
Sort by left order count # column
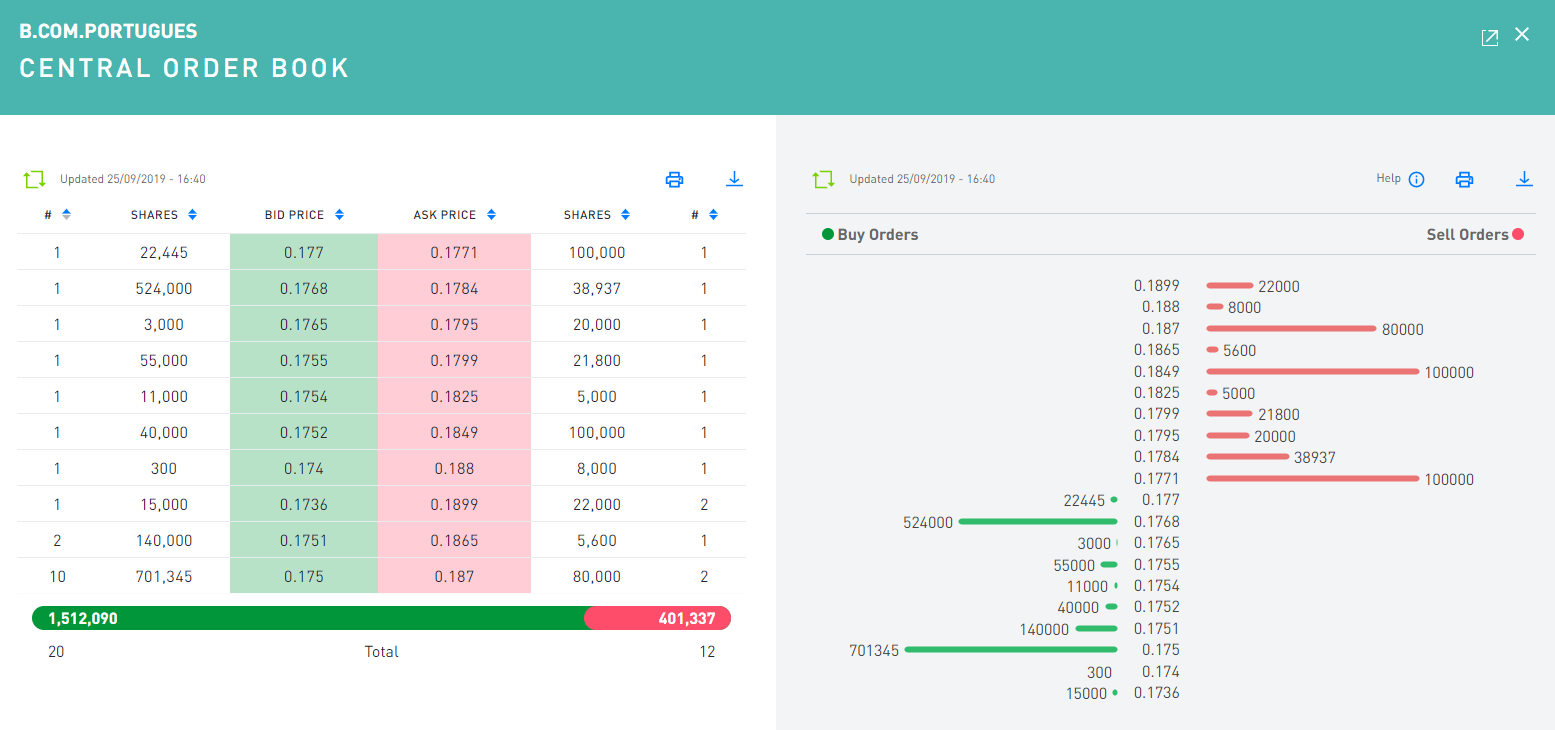click(57, 215)
